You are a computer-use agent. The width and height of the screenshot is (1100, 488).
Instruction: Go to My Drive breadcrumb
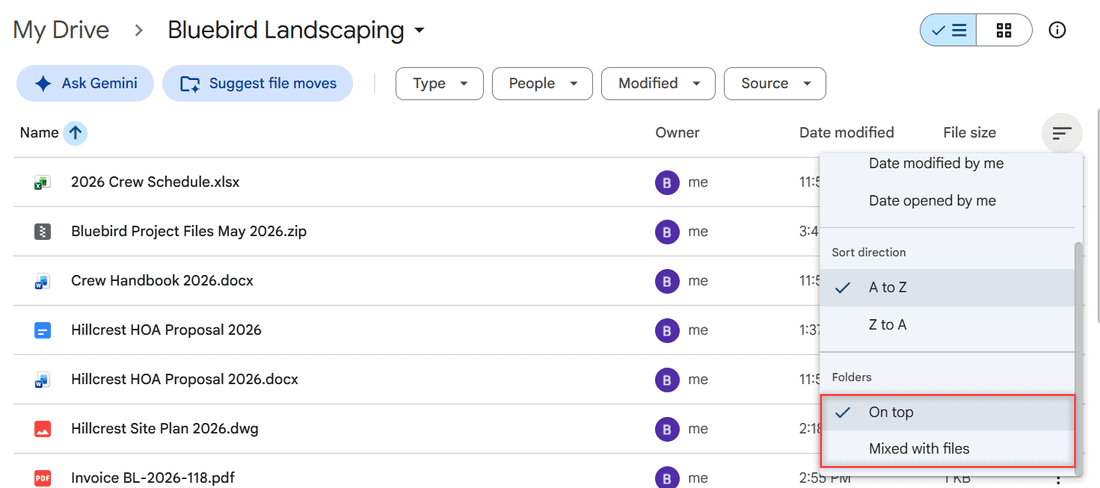click(61, 30)
